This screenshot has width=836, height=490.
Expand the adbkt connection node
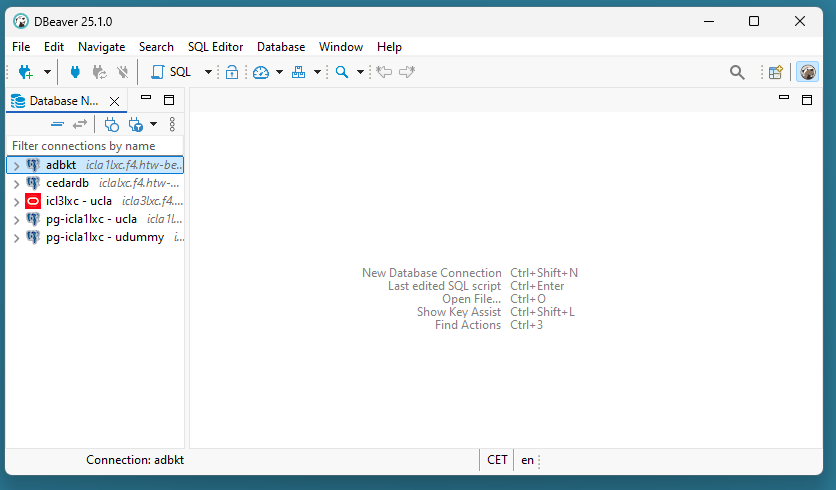pos(16,166)
